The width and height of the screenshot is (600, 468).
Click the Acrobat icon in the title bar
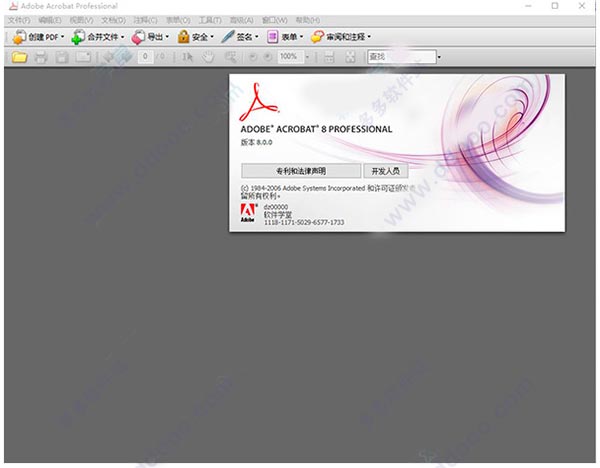(x=13, y=6)
